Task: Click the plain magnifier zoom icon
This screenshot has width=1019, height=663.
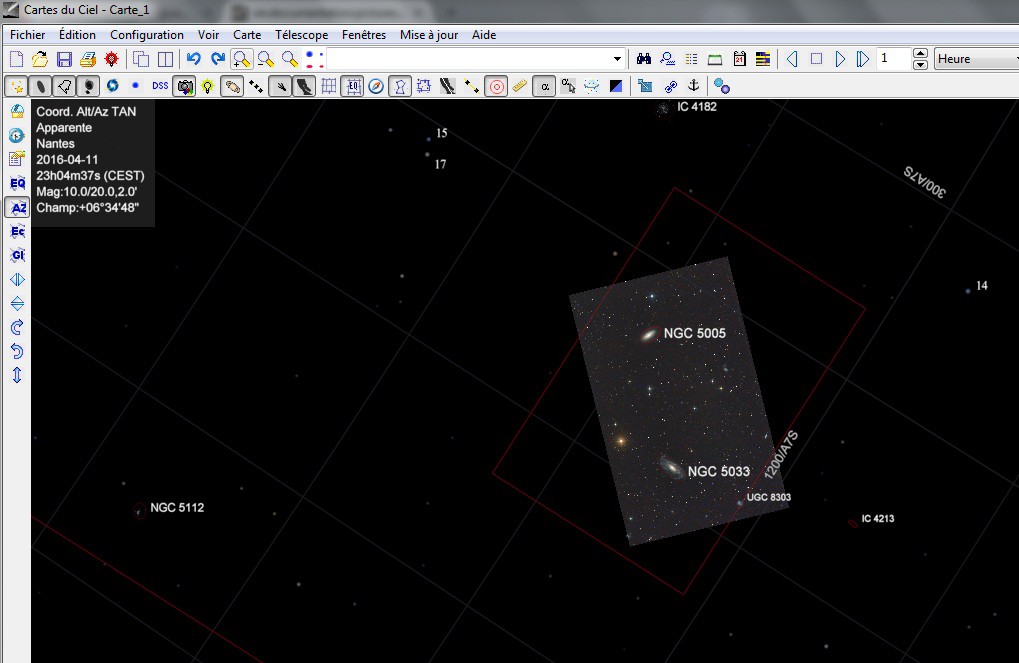Action: (x=290, y=59)
